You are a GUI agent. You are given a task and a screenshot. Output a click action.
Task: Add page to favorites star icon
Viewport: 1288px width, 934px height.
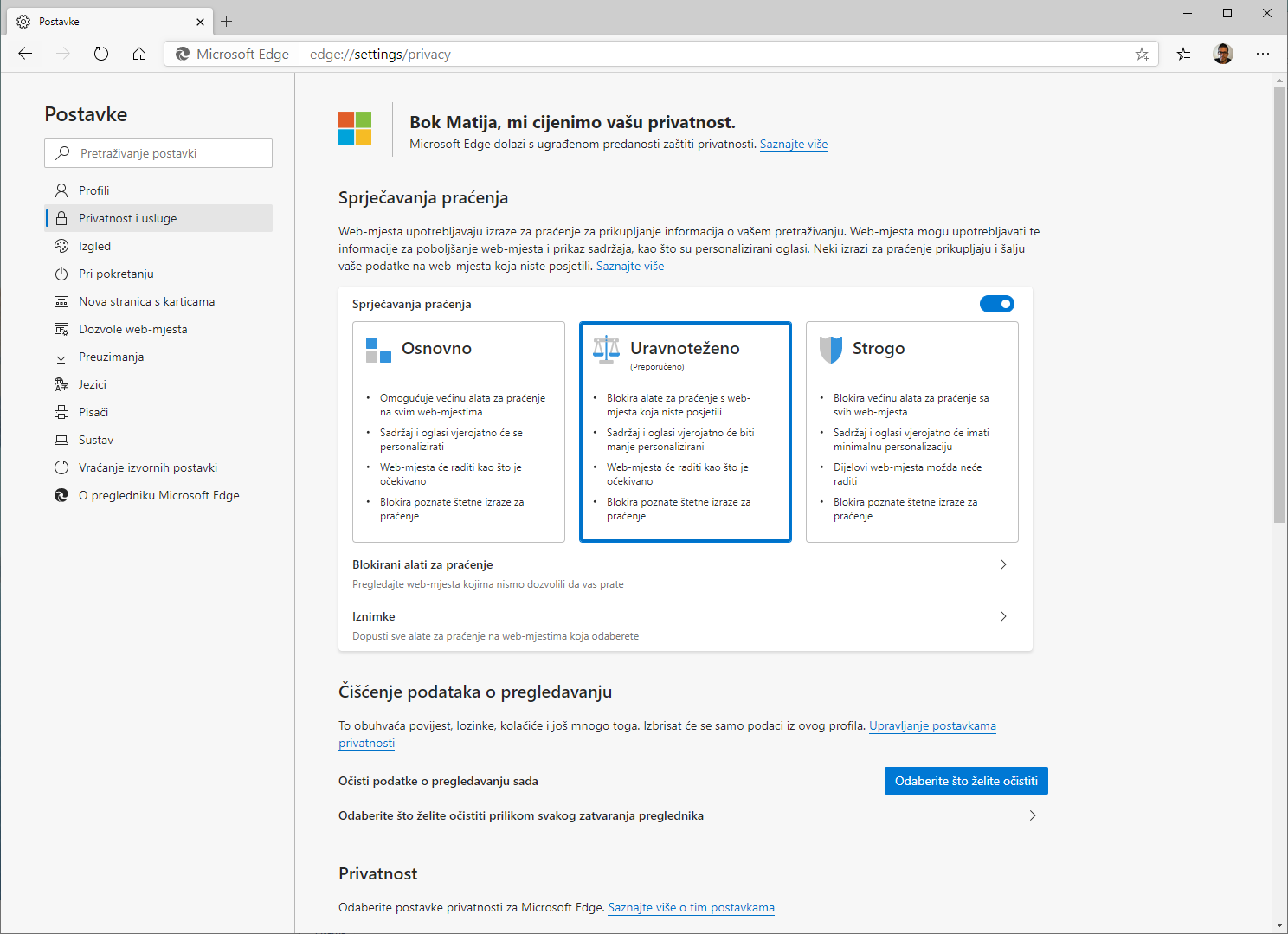(x=1142, y=54)
